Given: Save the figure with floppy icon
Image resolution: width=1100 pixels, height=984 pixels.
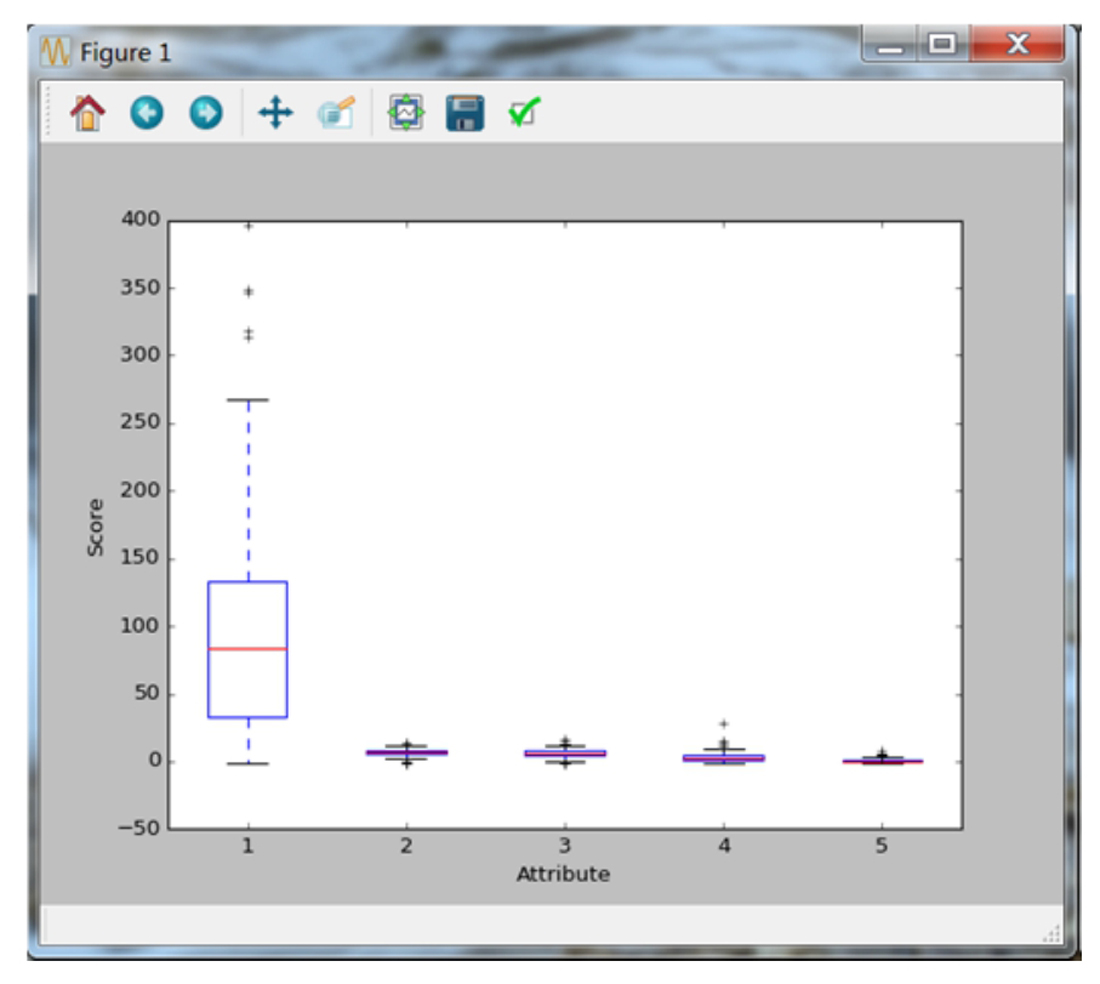Looking at the screenshot, I should click(465, 113).
